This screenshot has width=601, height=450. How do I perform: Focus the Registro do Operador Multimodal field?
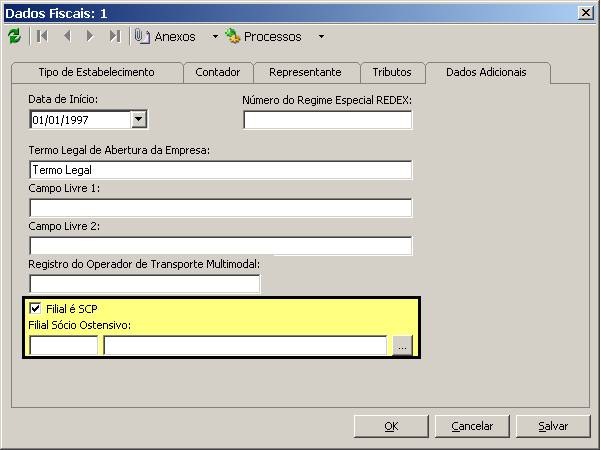tap(145, 284)
